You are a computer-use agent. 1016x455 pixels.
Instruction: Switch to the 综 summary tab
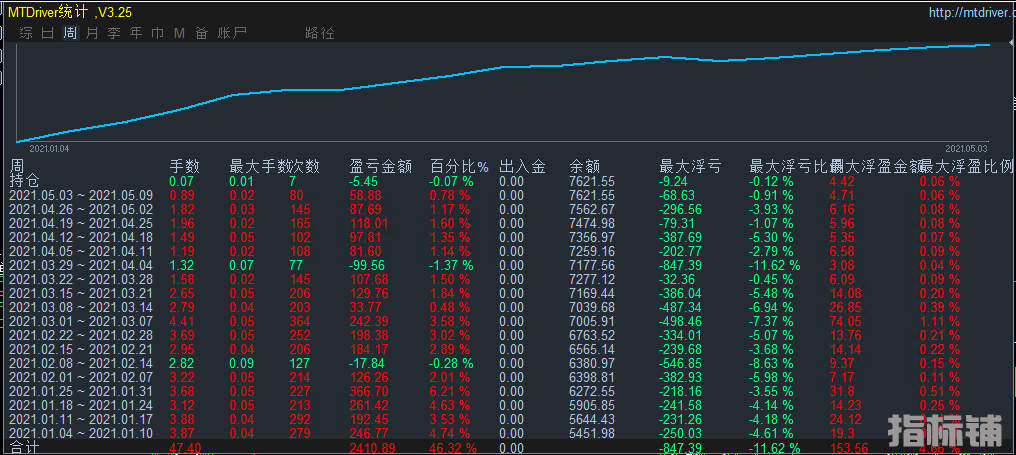pyautogui.click(x=25, y=33)
